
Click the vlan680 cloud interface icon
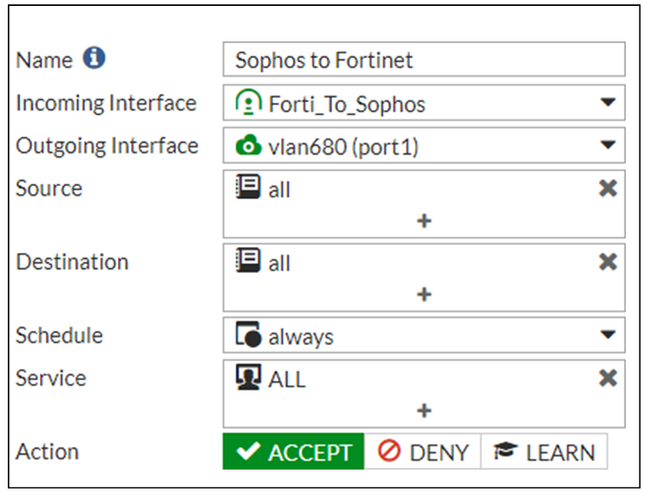click(247, 146)
